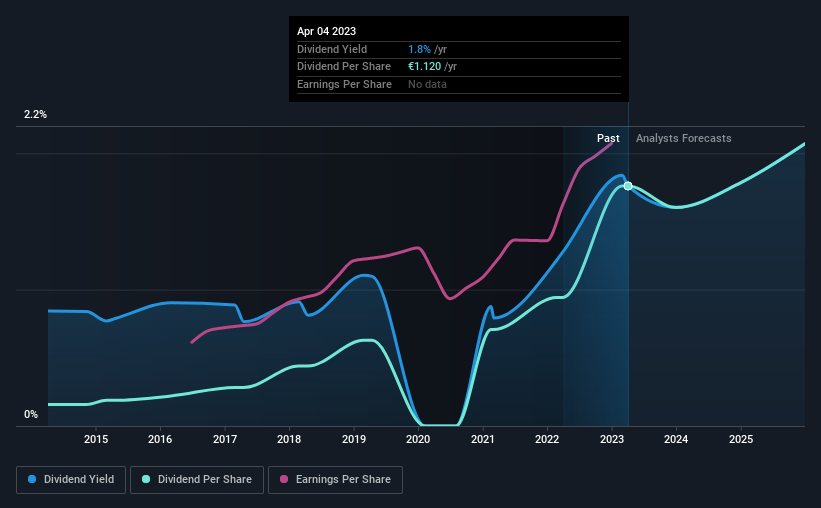Image resolution: width=821 pixels, height=508 pixels.
Task: Toggle the Dividend Per Share legend button
Action: pos(197,480)
